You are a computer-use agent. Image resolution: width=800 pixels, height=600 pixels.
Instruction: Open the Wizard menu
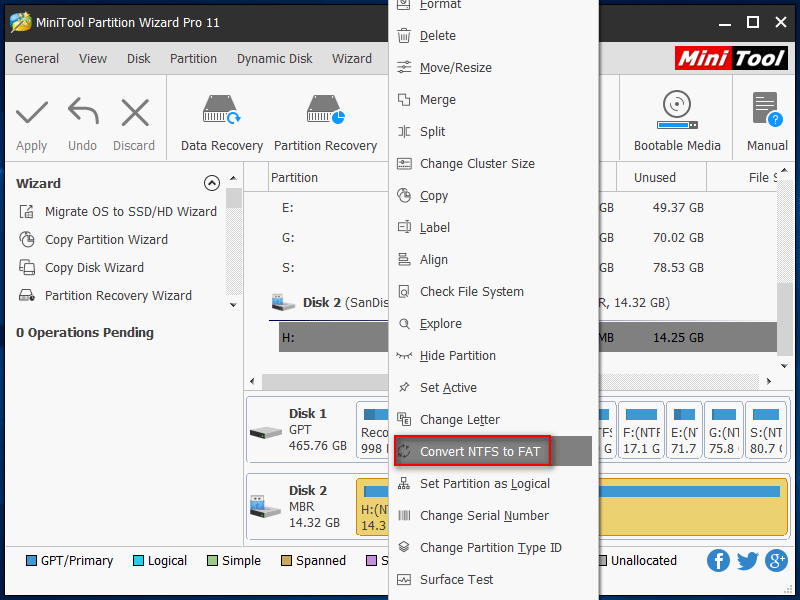(x=352, y=59)
